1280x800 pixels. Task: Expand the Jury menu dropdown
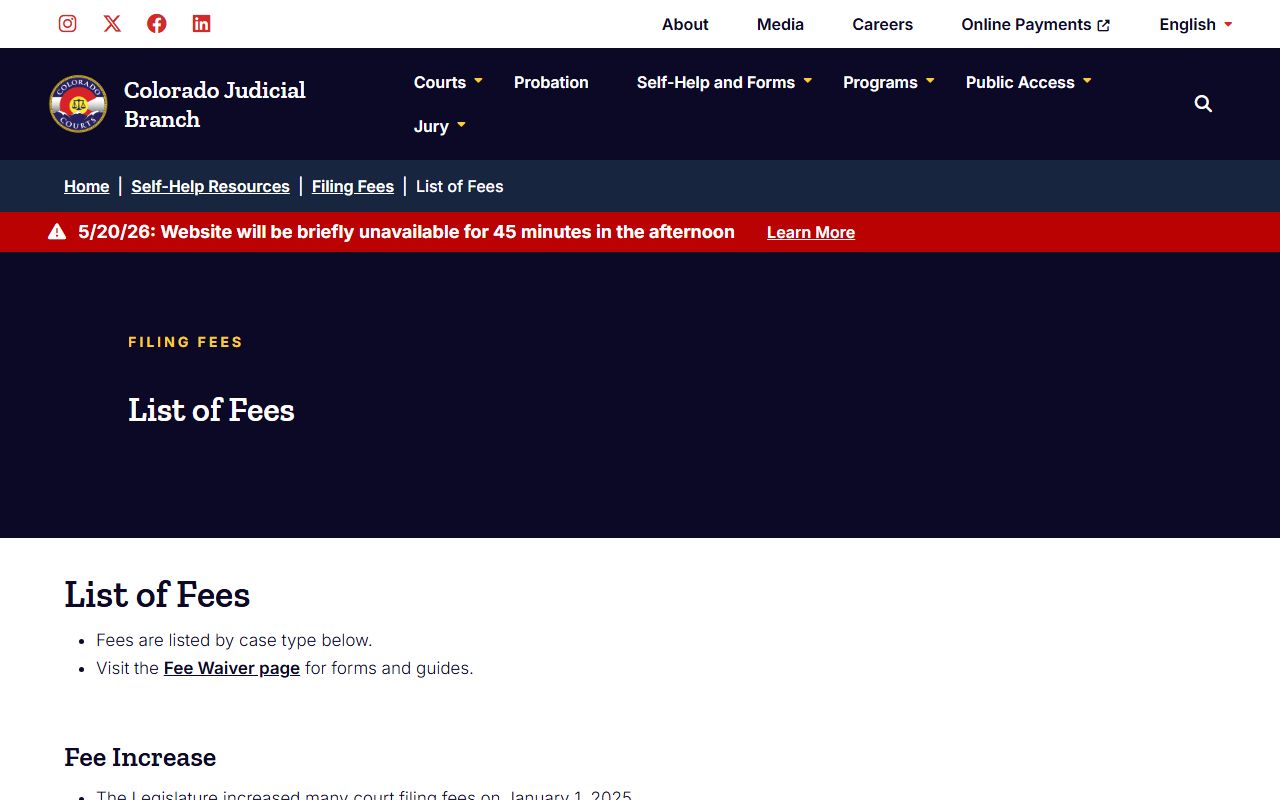[461, 124]
